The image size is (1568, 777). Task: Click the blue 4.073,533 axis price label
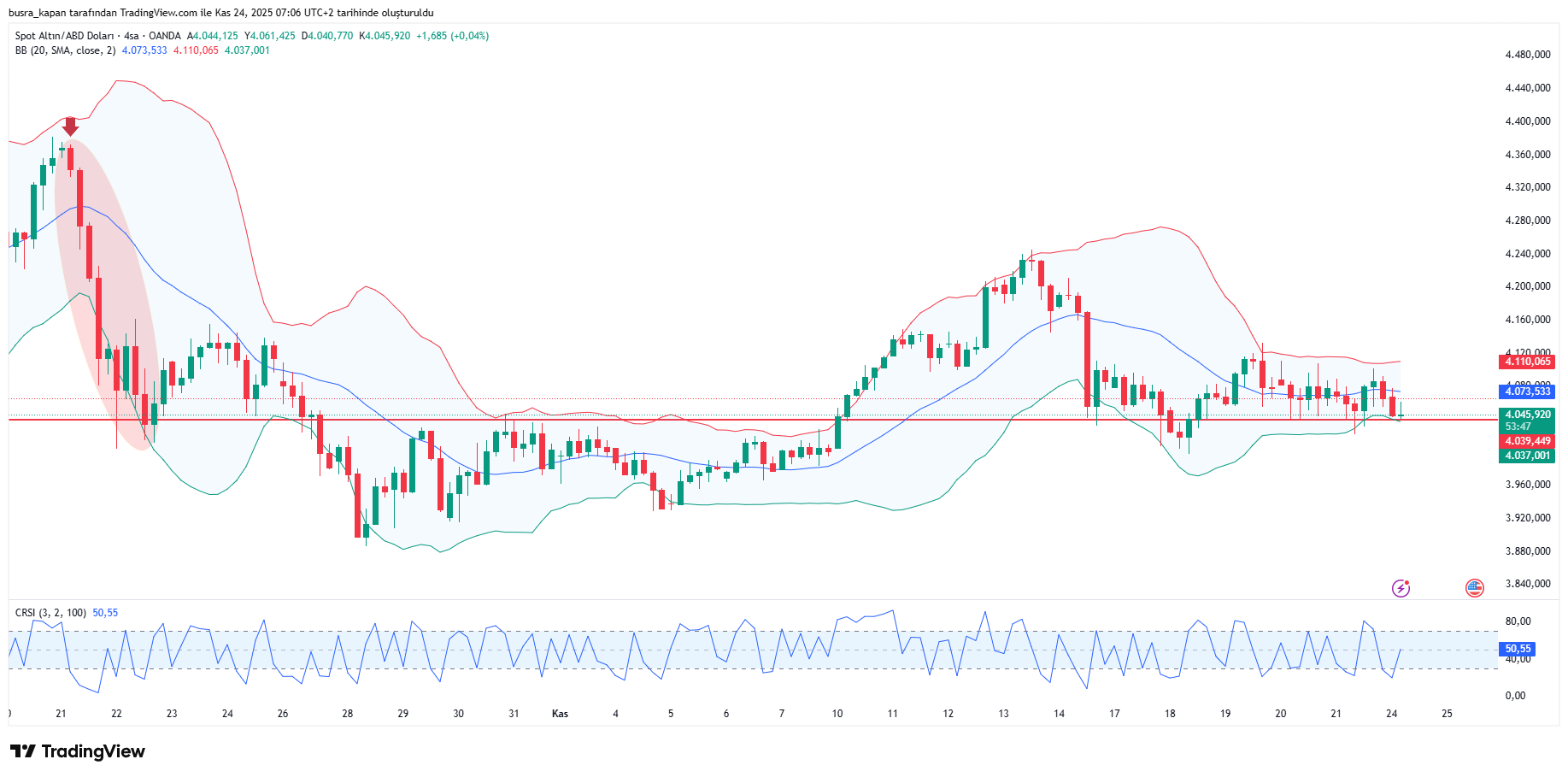click(x=1527, y=391)
